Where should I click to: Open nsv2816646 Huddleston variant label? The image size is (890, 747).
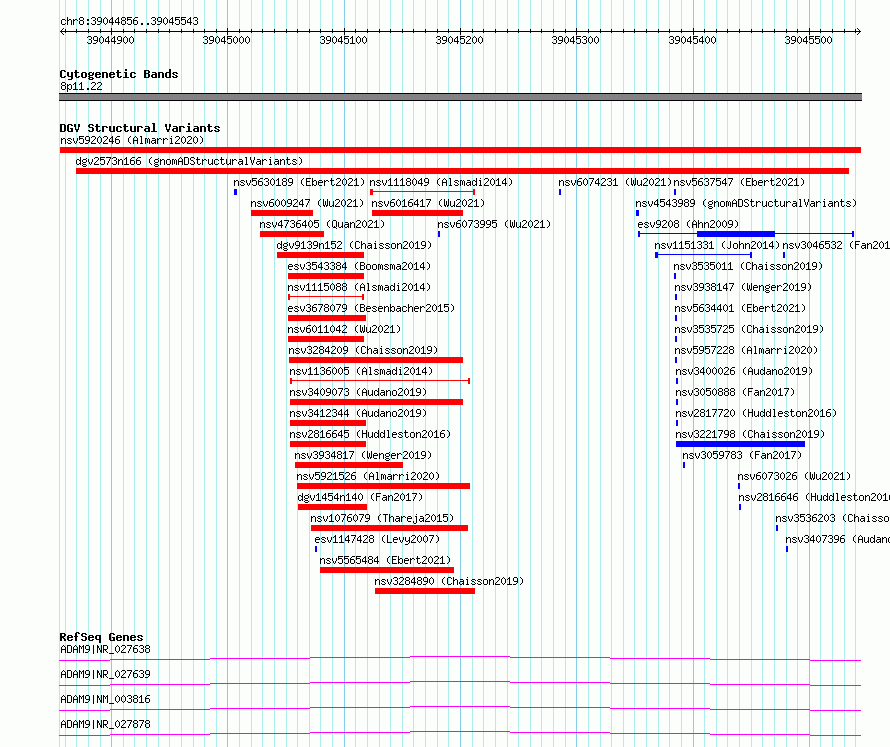(x=814, y=497)
